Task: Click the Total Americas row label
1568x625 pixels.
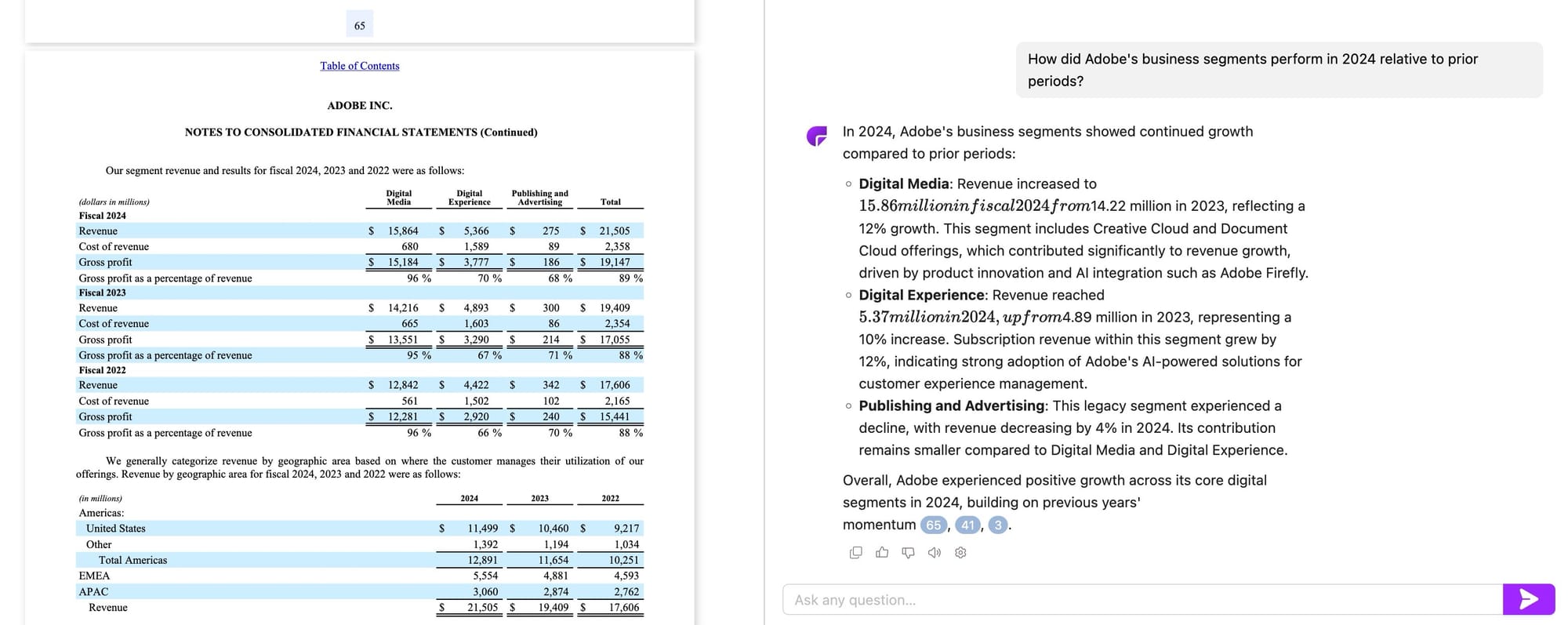Action: point(133,560)
